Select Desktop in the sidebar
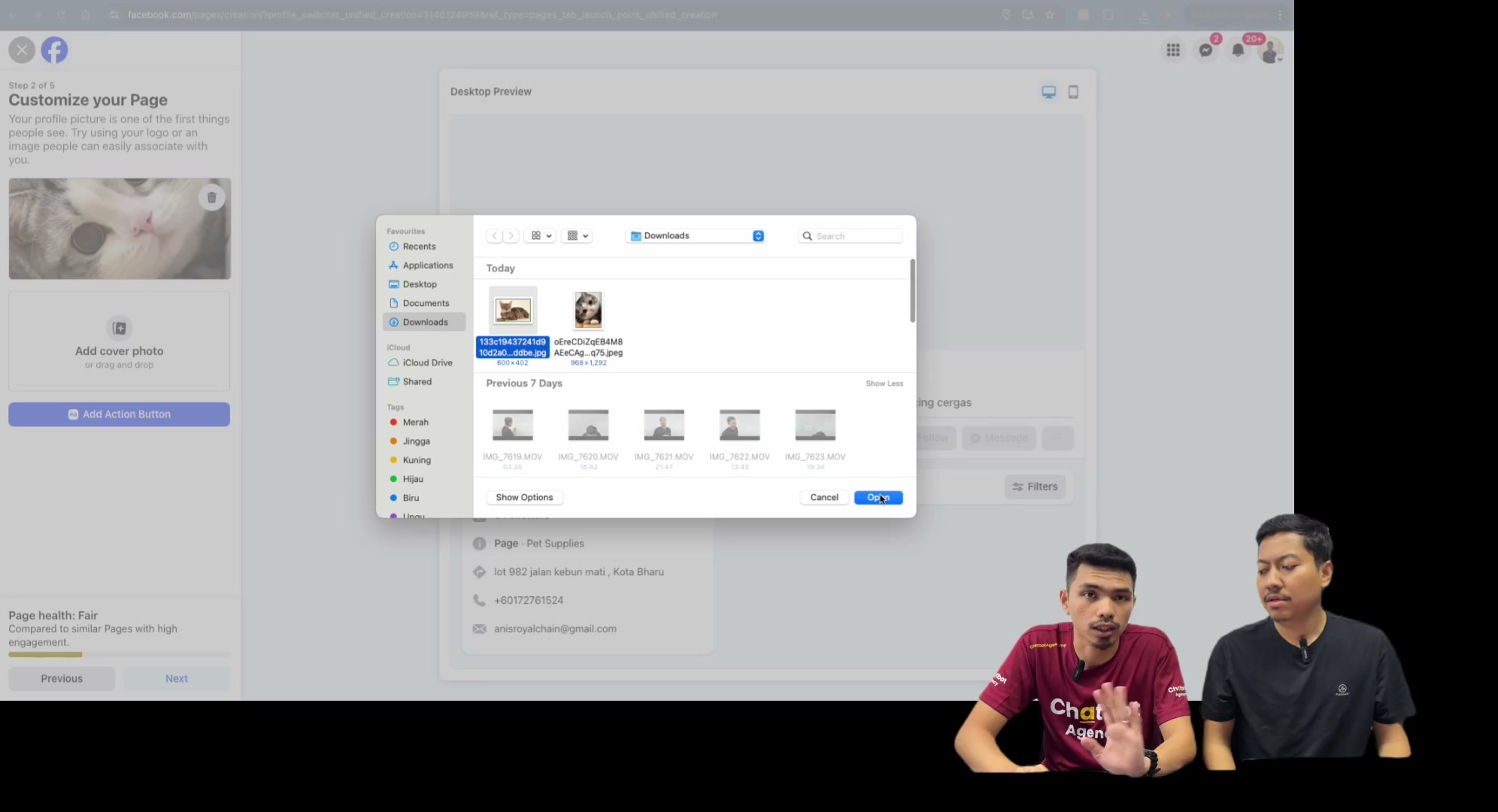The image size is (1498, 812). [424, 284]
